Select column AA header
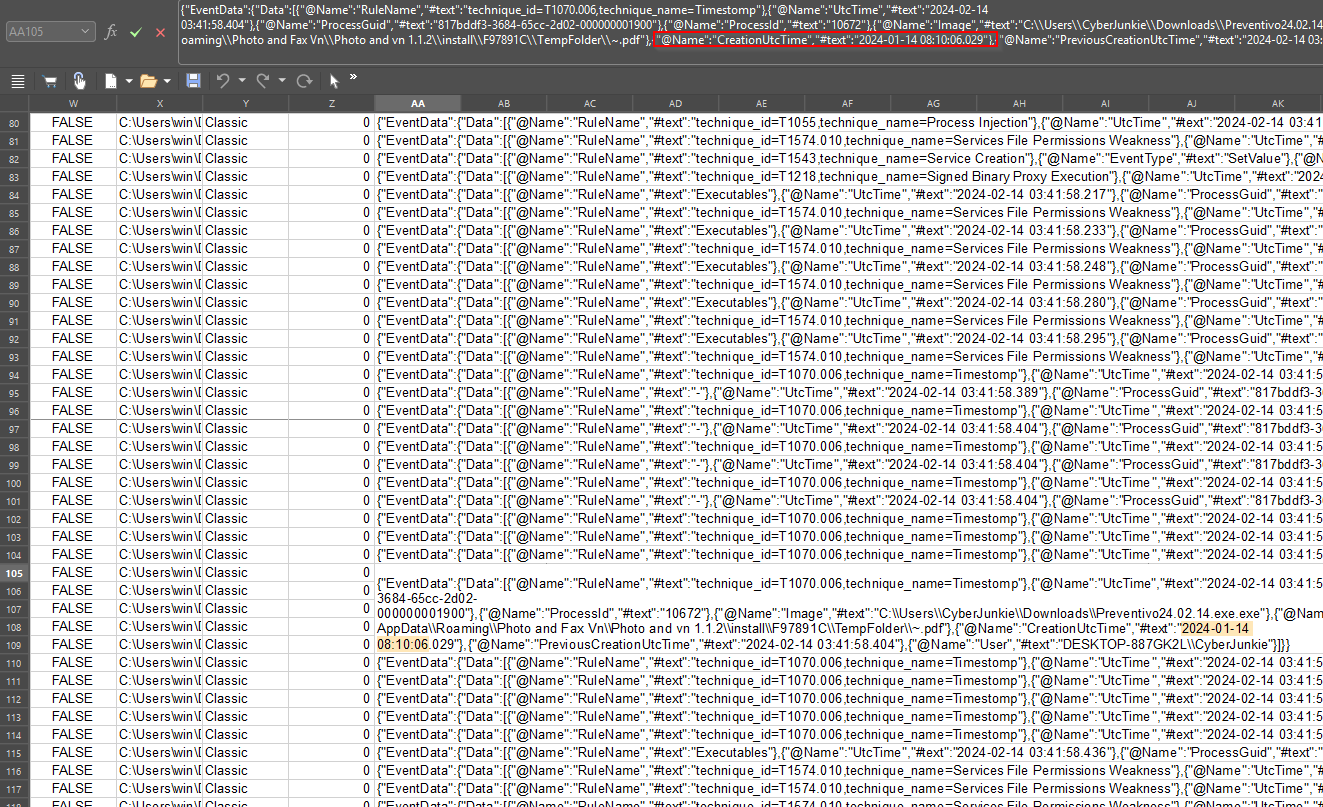 pyautogui.click(x=417, y=104)
